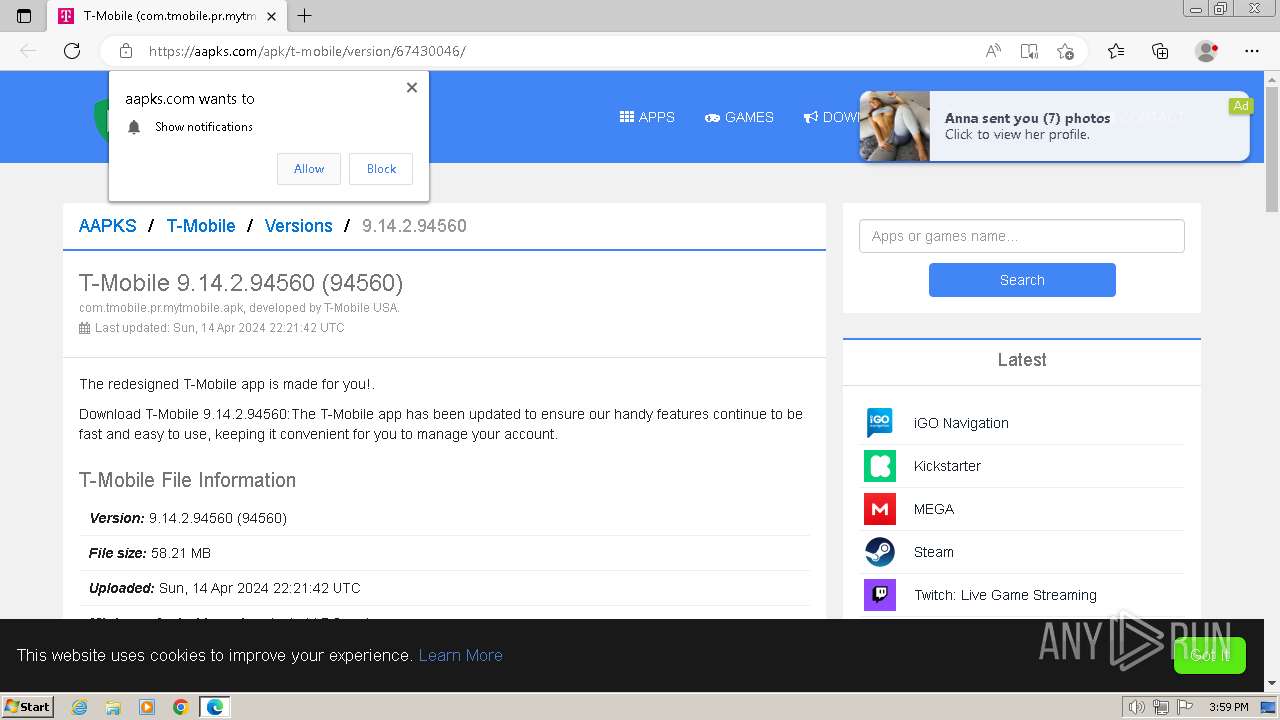Select the Version 9.14.2.94560 info row
This screenshot has height=720, width=1280.
pos(444,518)
